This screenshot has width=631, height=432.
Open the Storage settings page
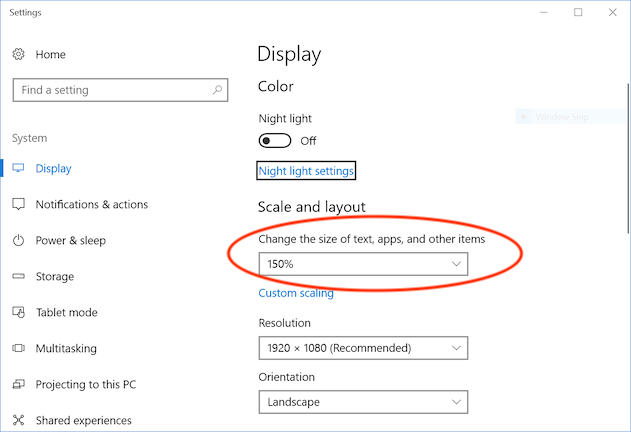[x=54, y=277]
